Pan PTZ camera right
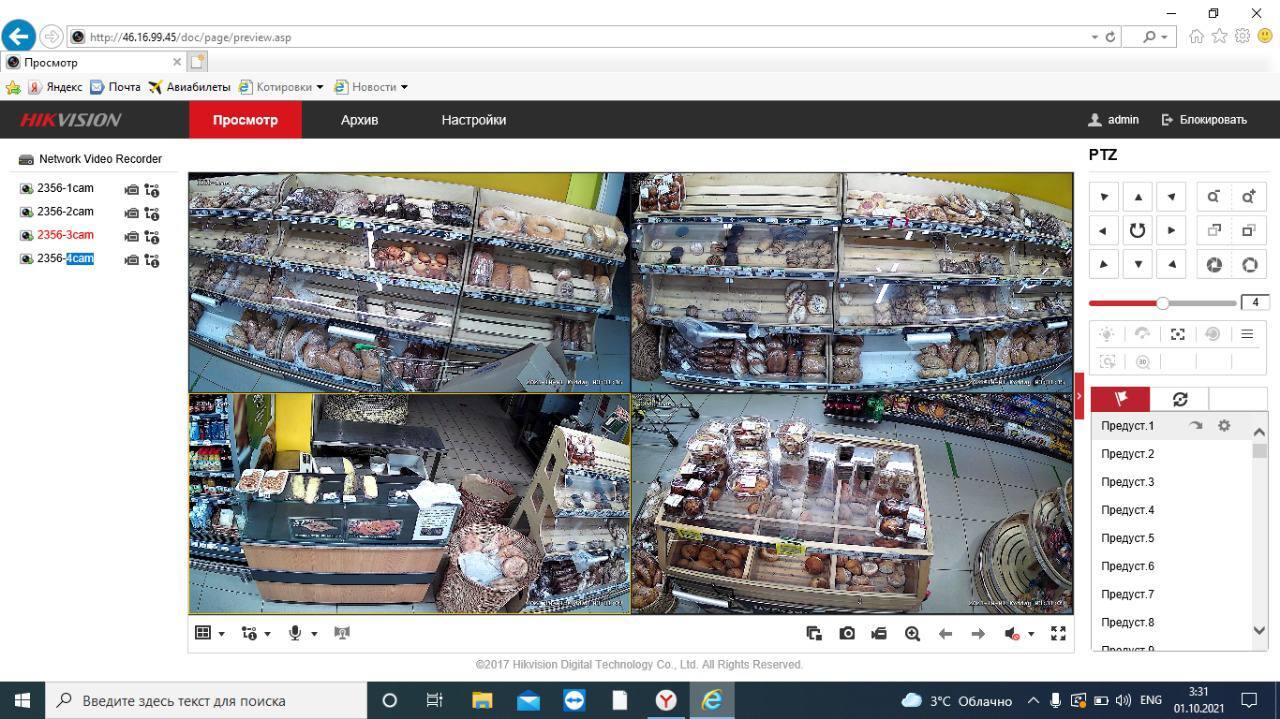The width and height of the screenshot is (1280, 719). tap(1171, 231)
